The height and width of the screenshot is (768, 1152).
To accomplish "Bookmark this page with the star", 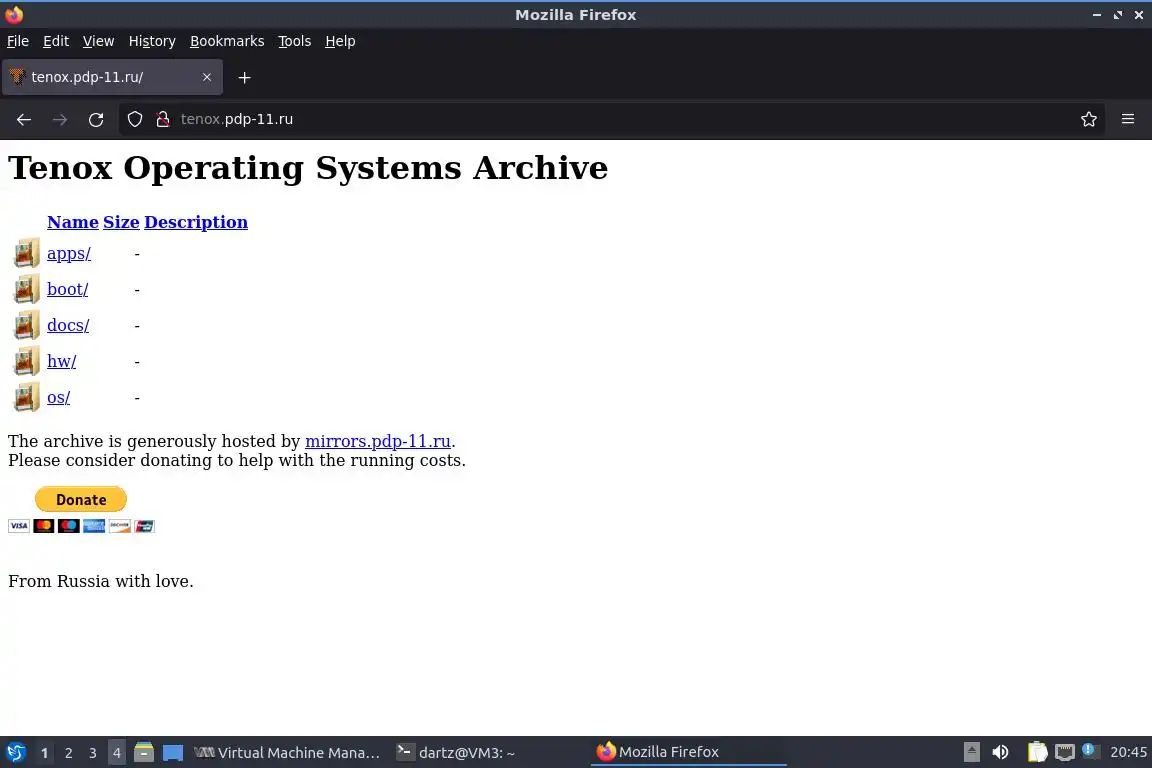I will point(1089,119).
